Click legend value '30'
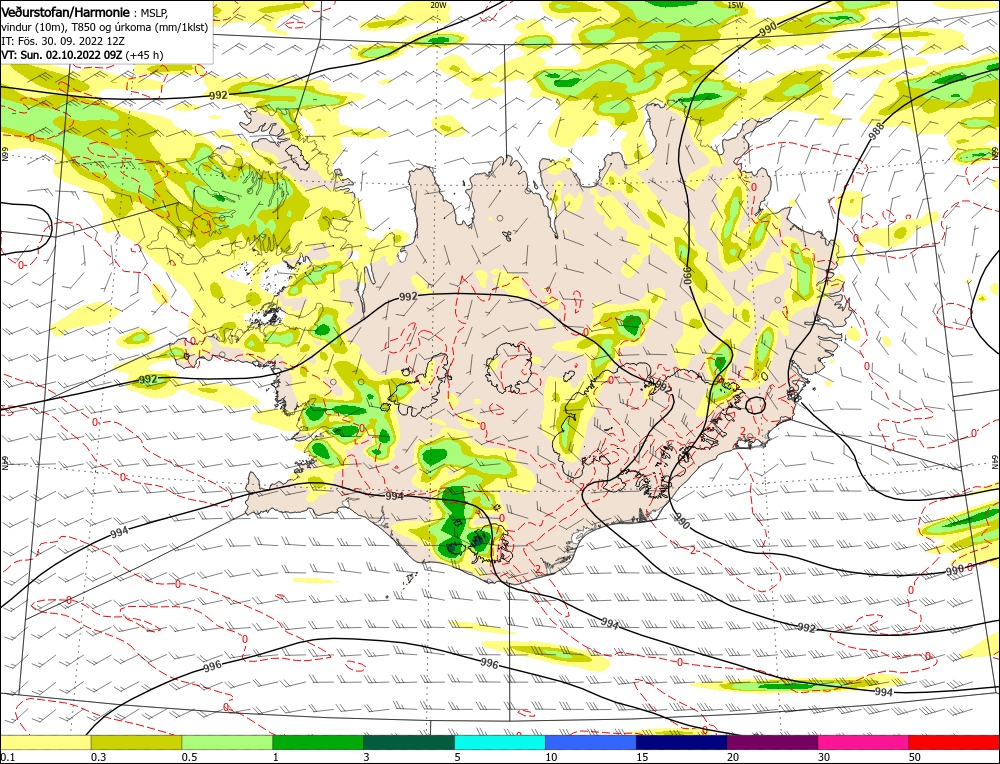1000x764 pixels. click(825, 757)
